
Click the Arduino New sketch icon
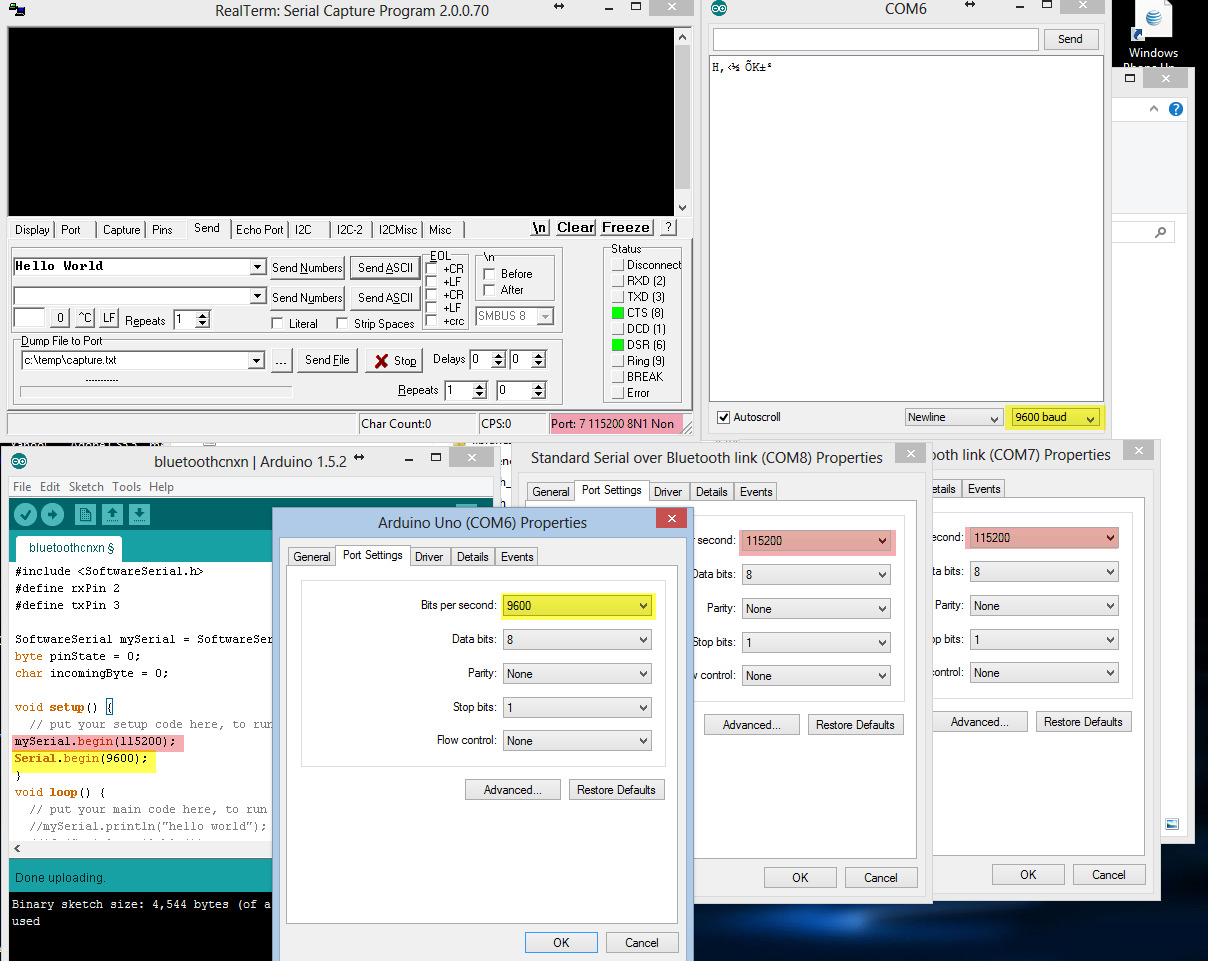point(86,514)
